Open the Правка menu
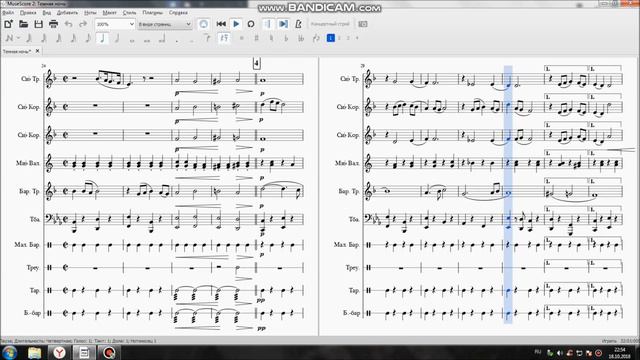This screenshot has height=360, width=640. [28, 13]
